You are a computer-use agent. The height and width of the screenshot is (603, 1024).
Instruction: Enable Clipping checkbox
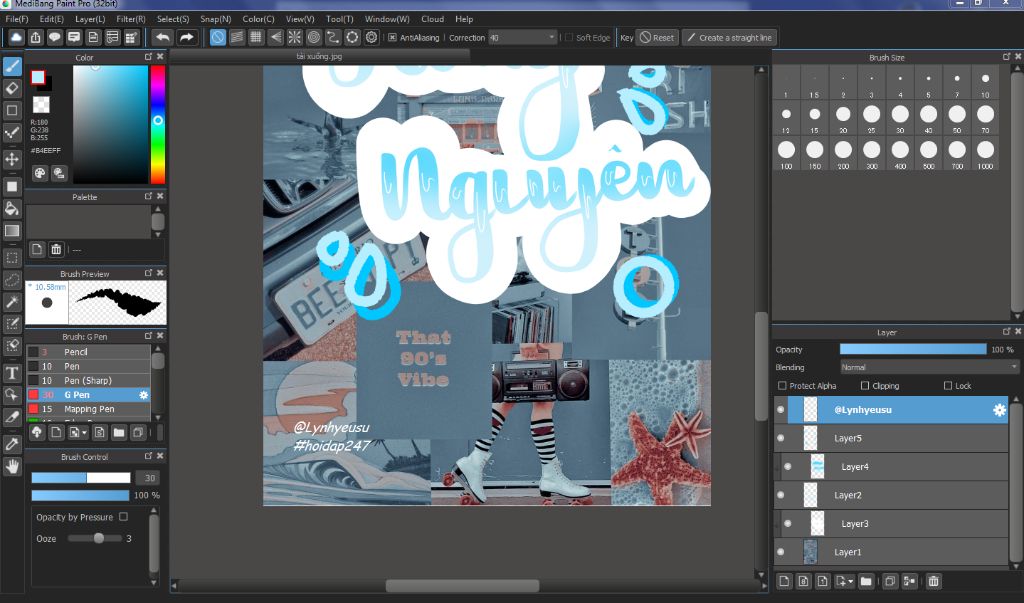click(865, 386)
